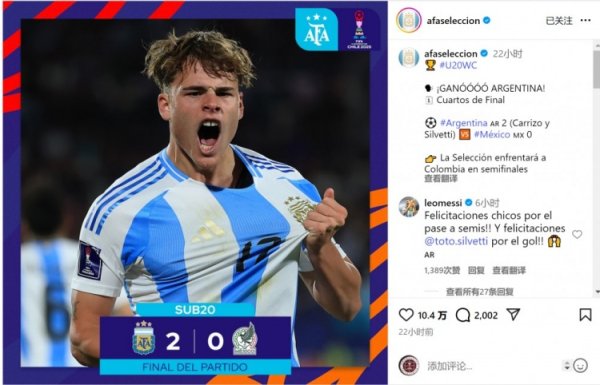Screen dimensions: 600x385
Task: Reply to leomessi's comment via 回复
Action: point(476,270)
